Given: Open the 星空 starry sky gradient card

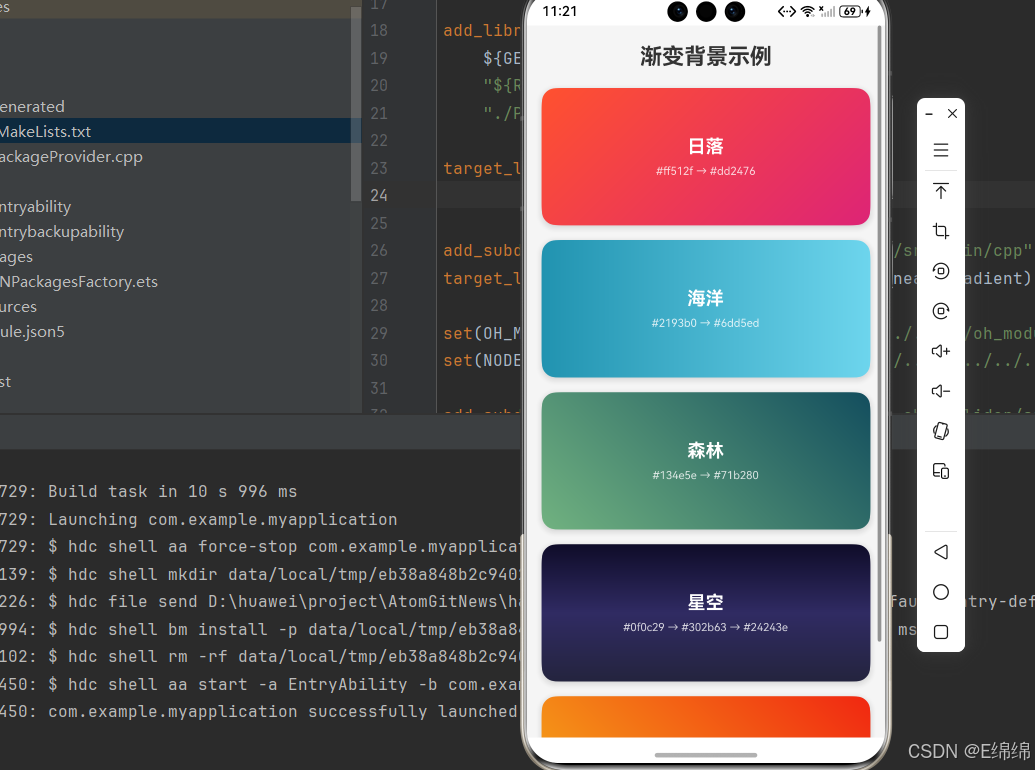Looking at the screenshot, I should [x=706, y=612].
